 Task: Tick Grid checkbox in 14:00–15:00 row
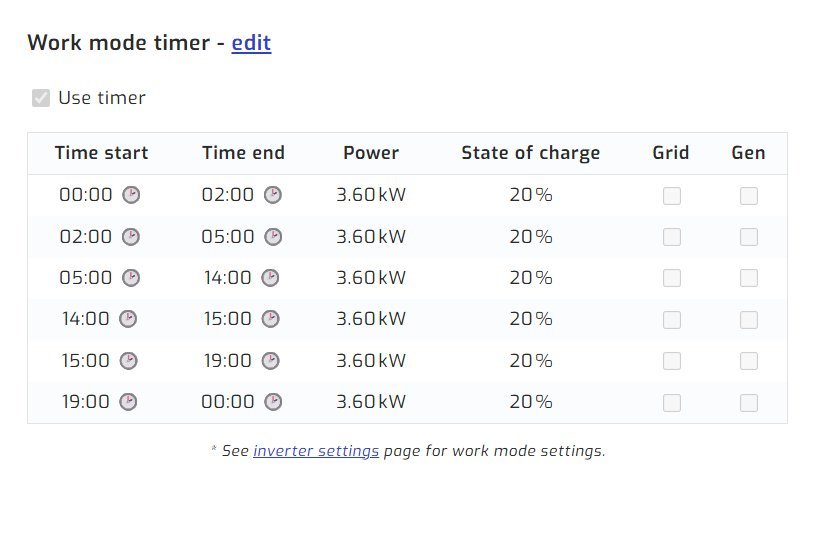click(x=672, y=320)
